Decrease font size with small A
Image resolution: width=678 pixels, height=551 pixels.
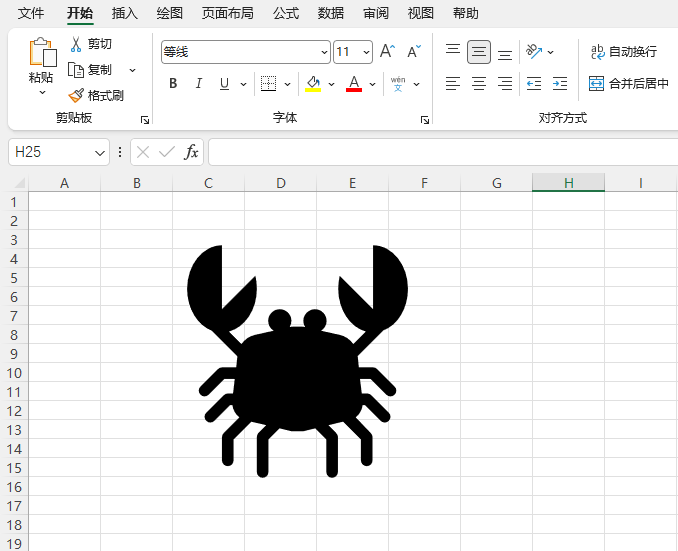coord(414,51)
